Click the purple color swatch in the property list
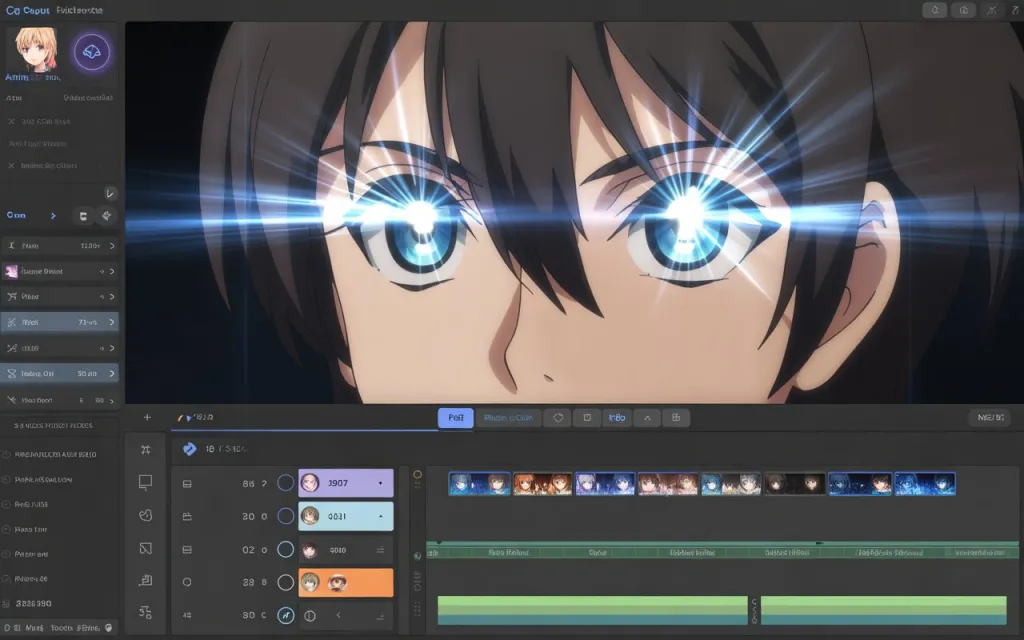This screenshot has width=1024, height=640. coord(11,271)
